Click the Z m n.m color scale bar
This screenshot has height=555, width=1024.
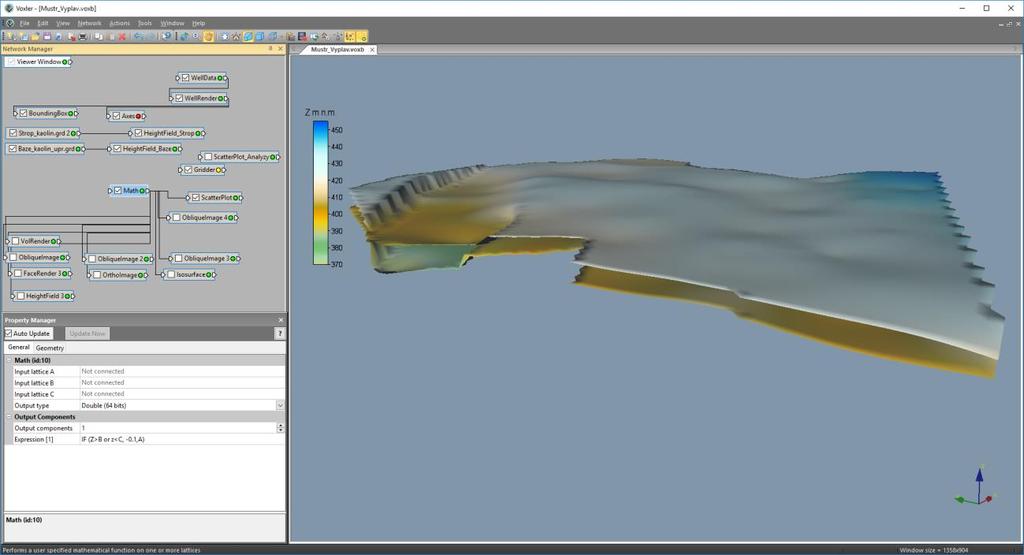[x=320, y=193]
